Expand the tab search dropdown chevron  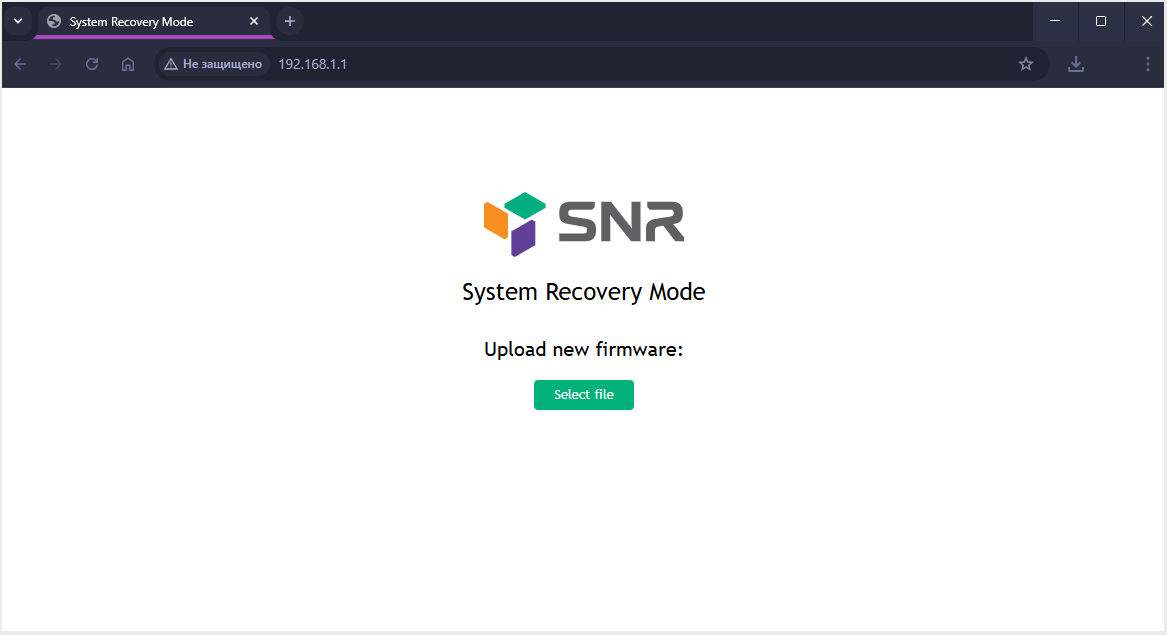(17, 21)
